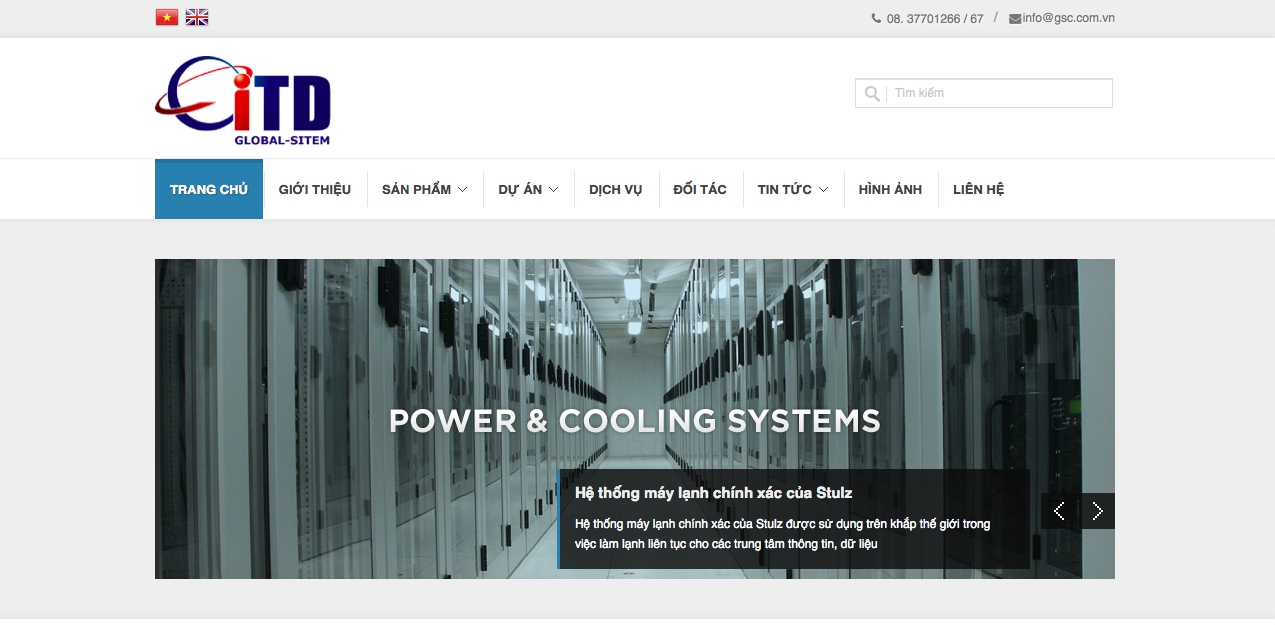Expand the DỰ ÁN dropdown chevron
This screenshot has width=1275, height=625.
click(553, 189)
